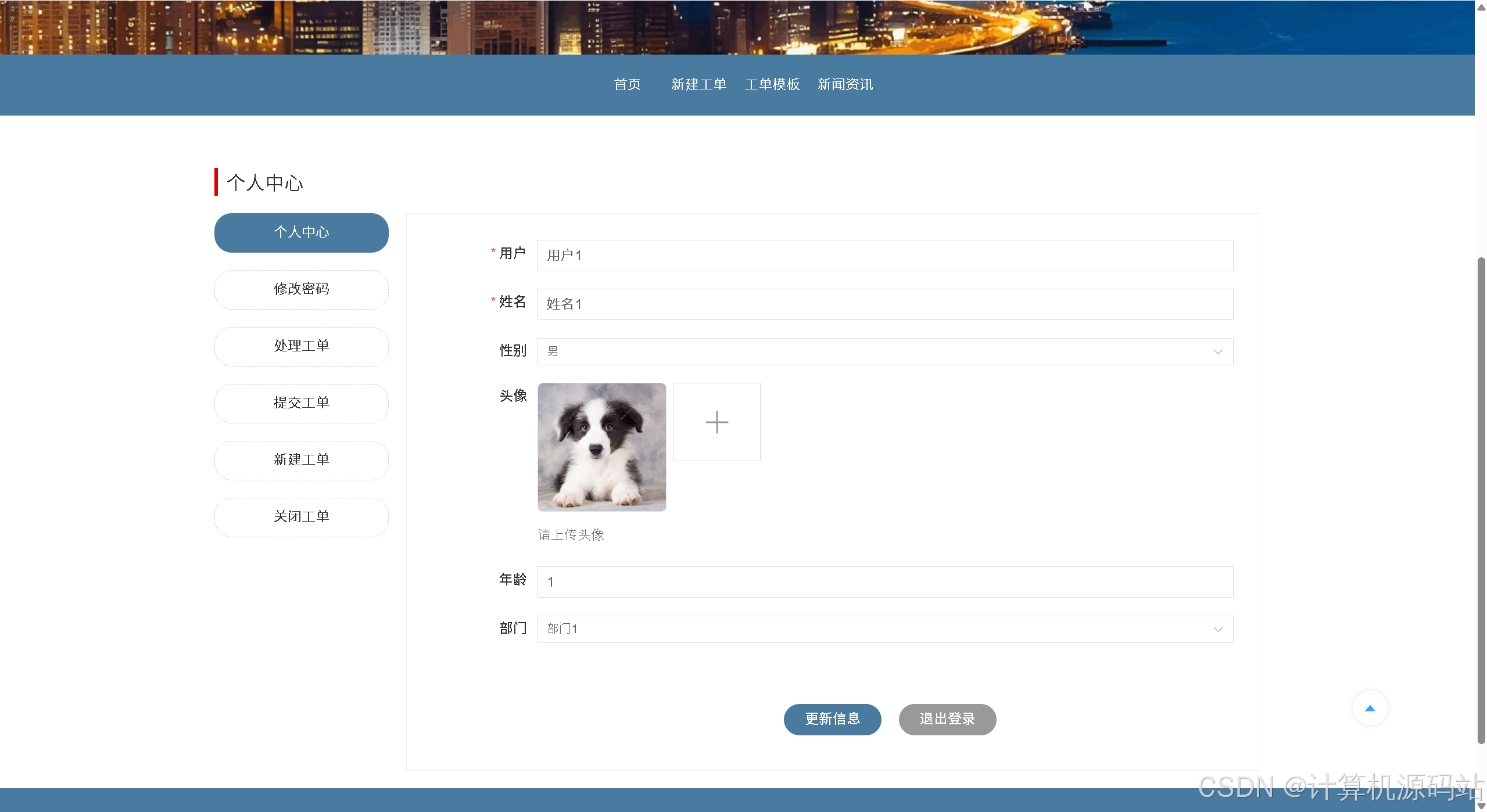
Task: Open the 性别 select box showing 男
Action: [x=872, y=352]
